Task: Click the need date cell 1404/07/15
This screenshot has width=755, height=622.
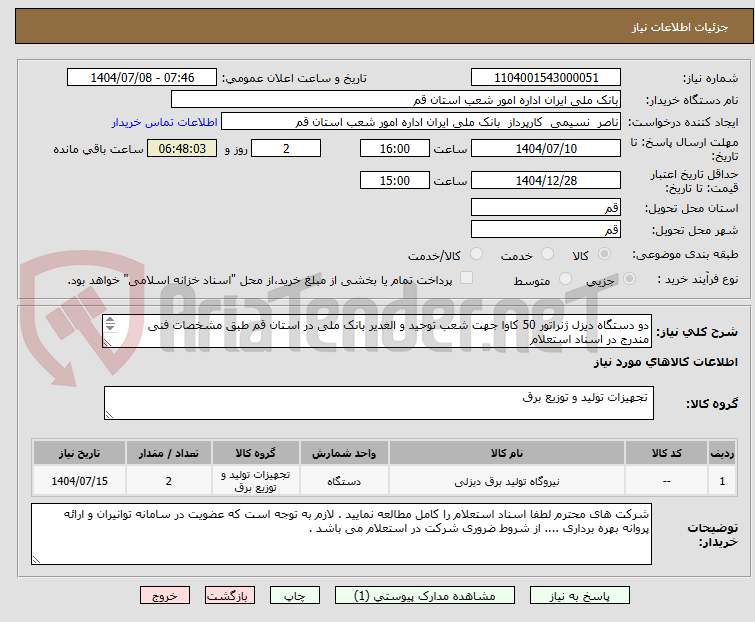Action: click(x=79, y=481)
